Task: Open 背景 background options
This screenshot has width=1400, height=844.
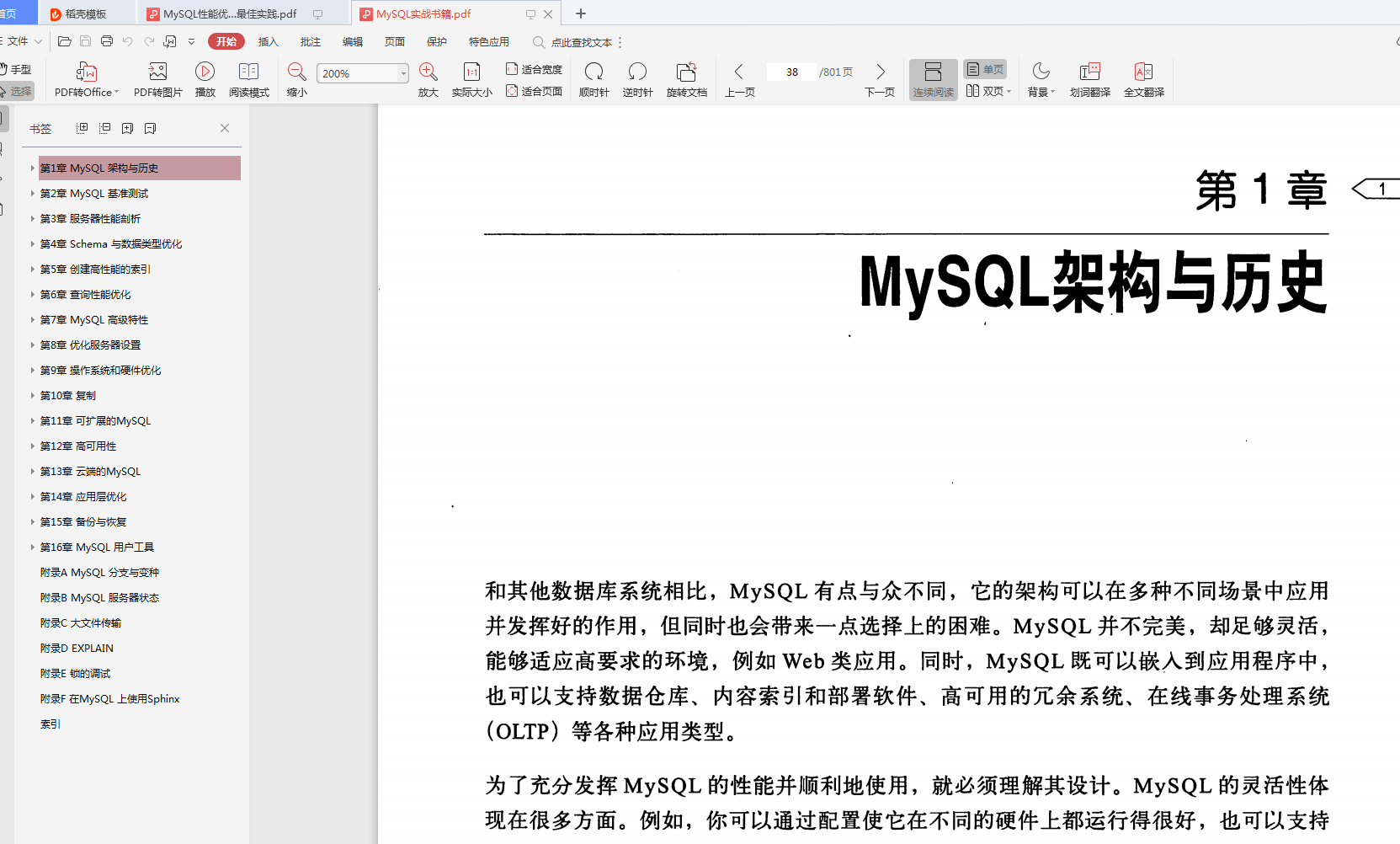Action: (1041, 79)
